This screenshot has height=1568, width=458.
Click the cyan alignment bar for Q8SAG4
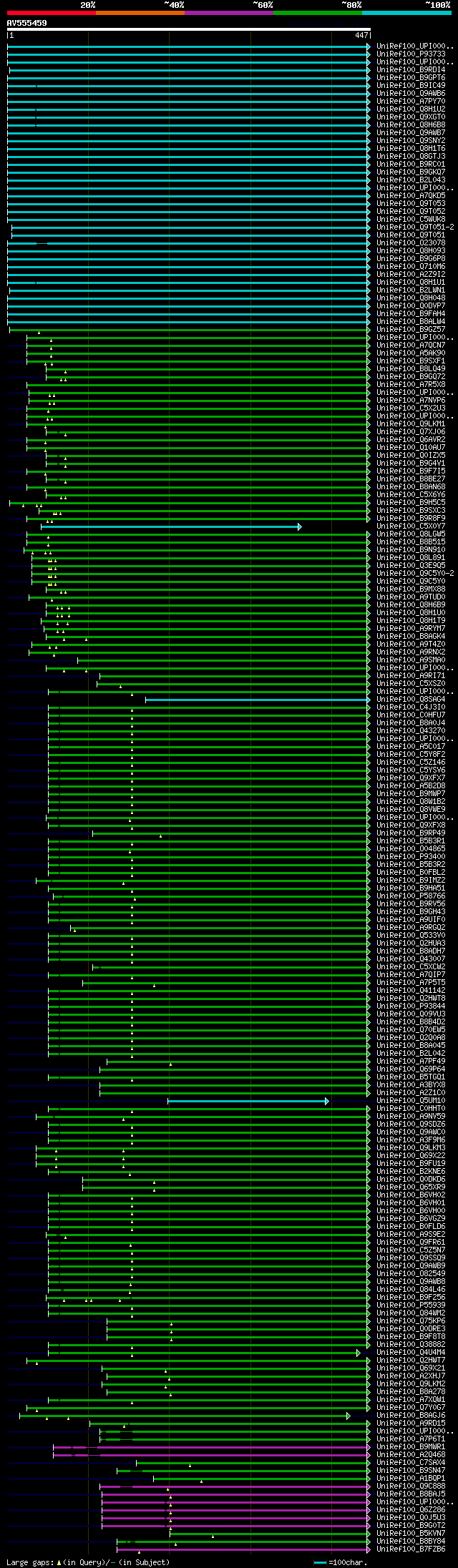(258, 700)
